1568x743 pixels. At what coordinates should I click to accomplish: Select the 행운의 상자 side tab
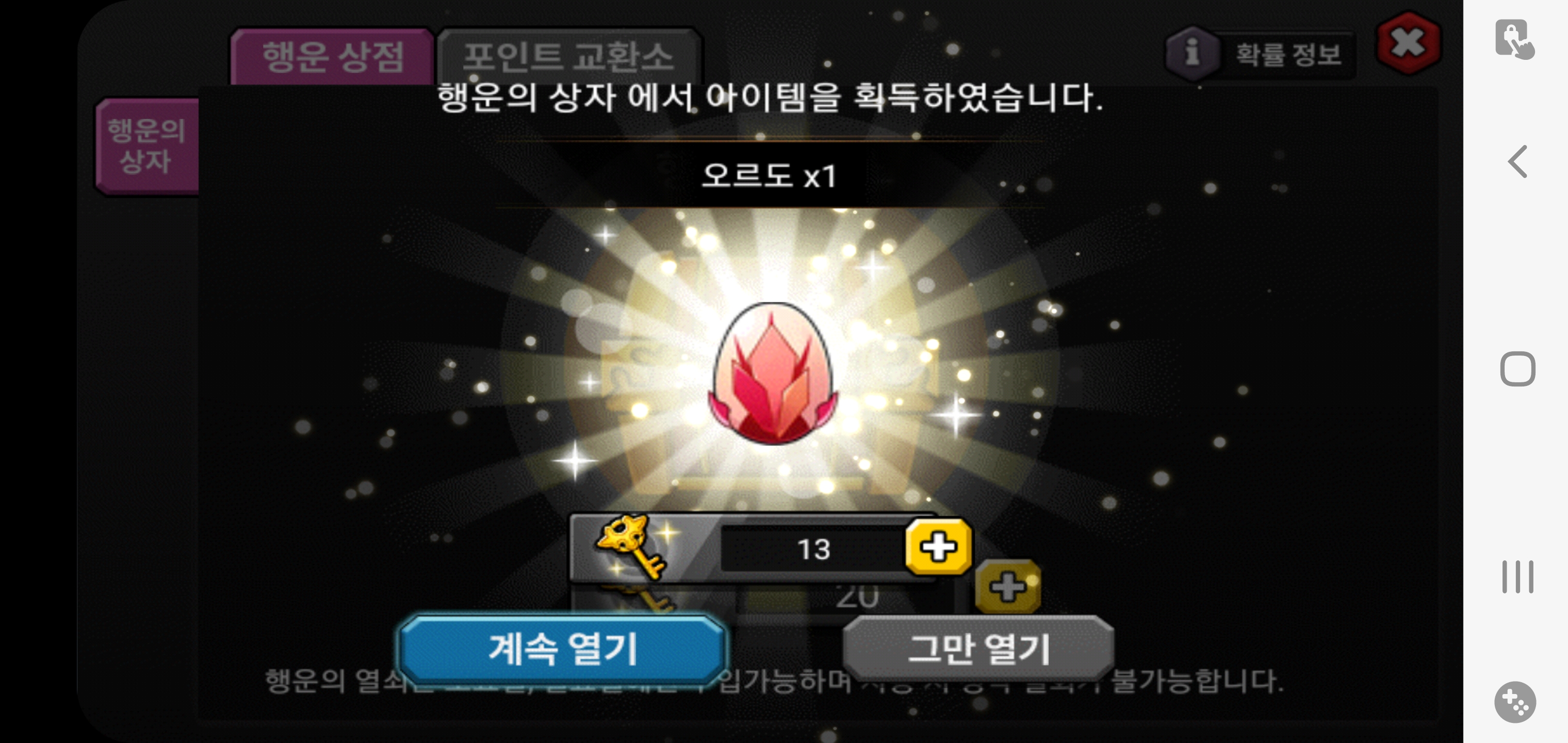pos(146,146)
